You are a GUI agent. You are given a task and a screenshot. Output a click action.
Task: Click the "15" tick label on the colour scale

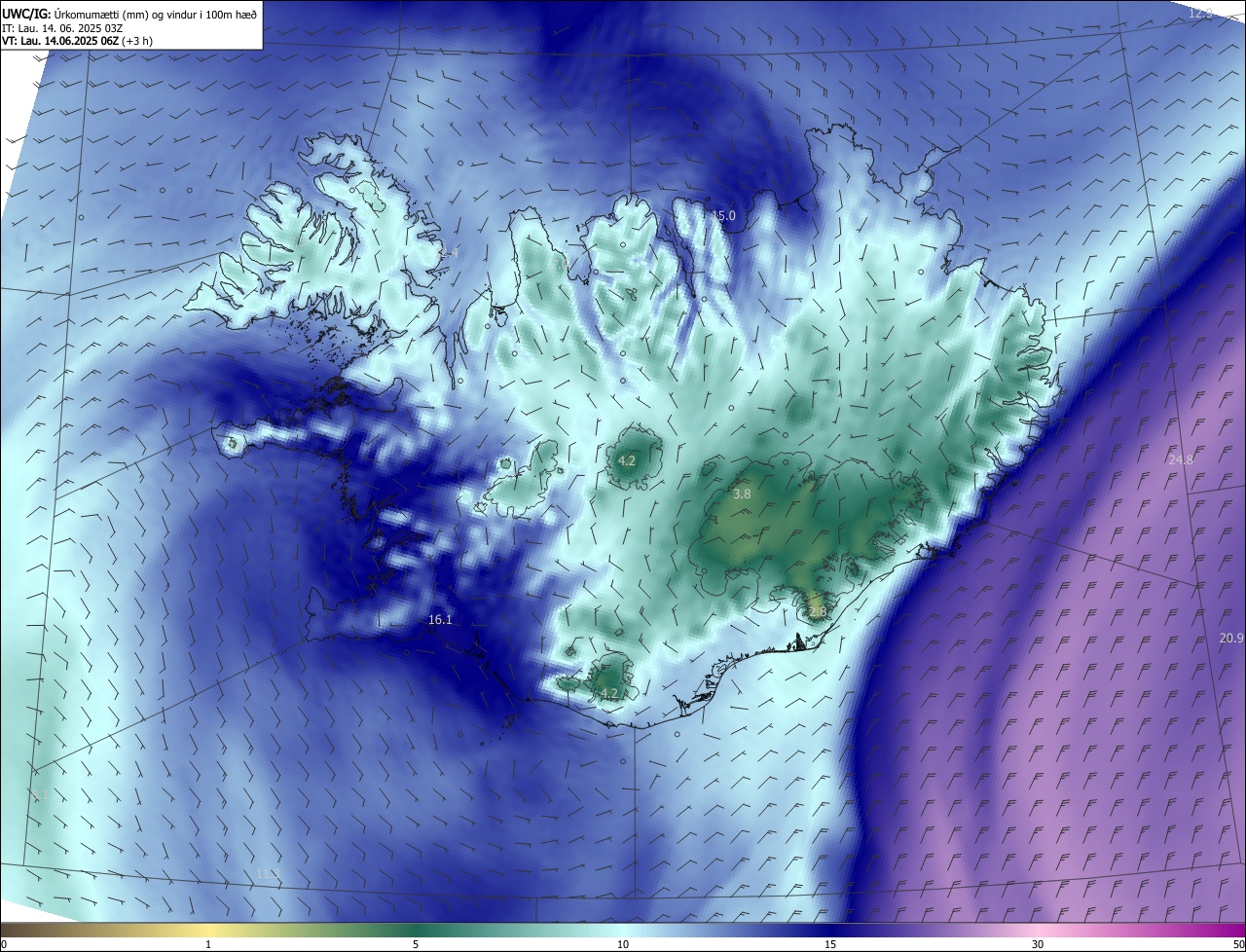[x=830, y=944]
